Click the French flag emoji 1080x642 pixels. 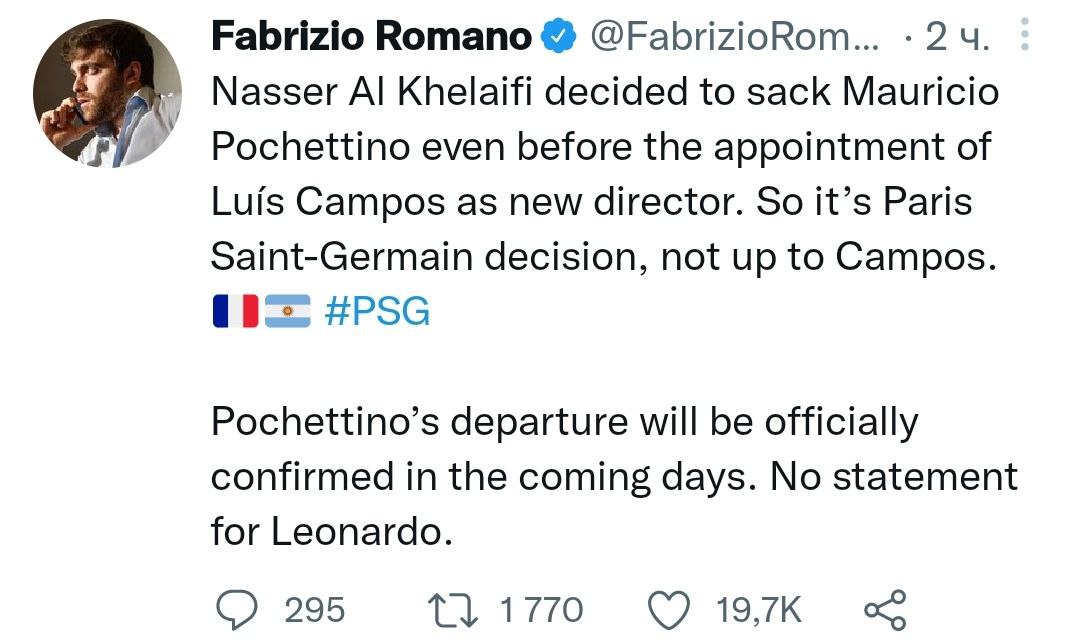pos(236,311)
